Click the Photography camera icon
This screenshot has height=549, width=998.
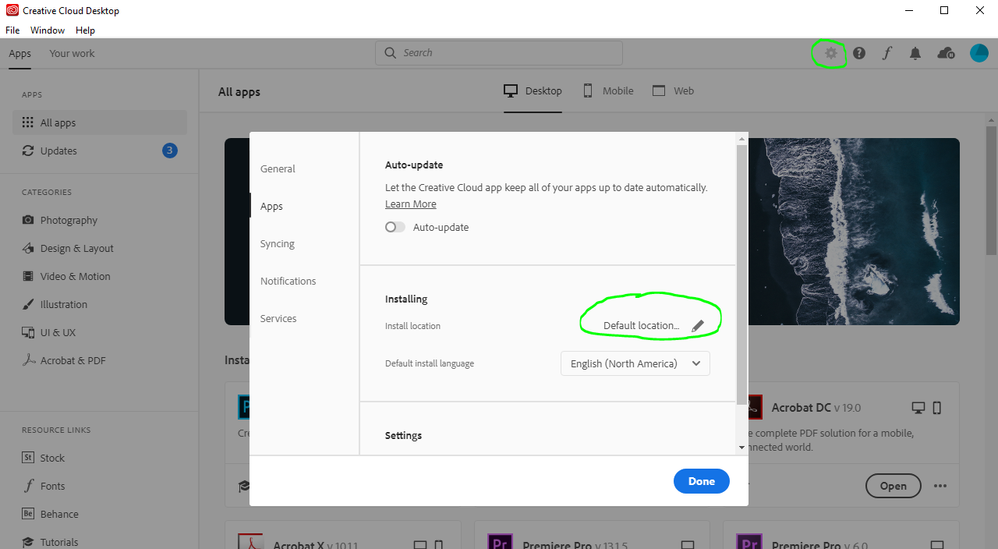click(28, 219)
